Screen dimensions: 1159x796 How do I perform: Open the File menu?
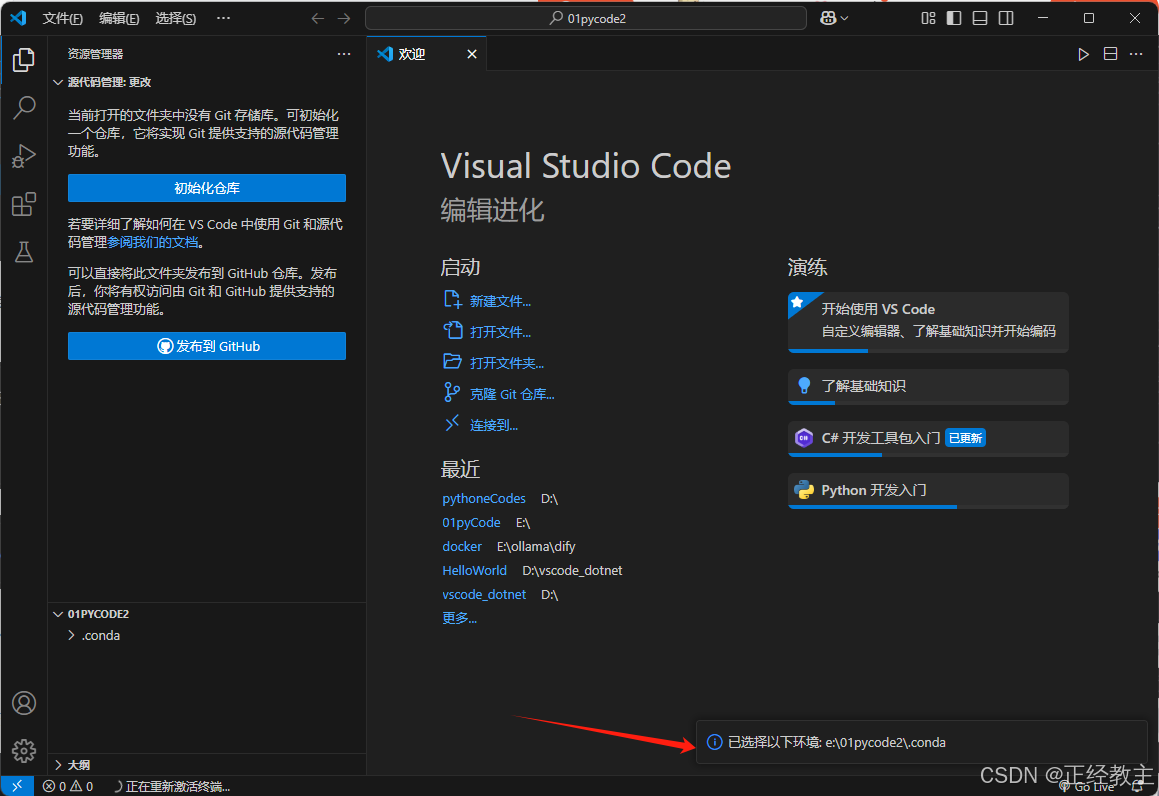click(62, 18)
